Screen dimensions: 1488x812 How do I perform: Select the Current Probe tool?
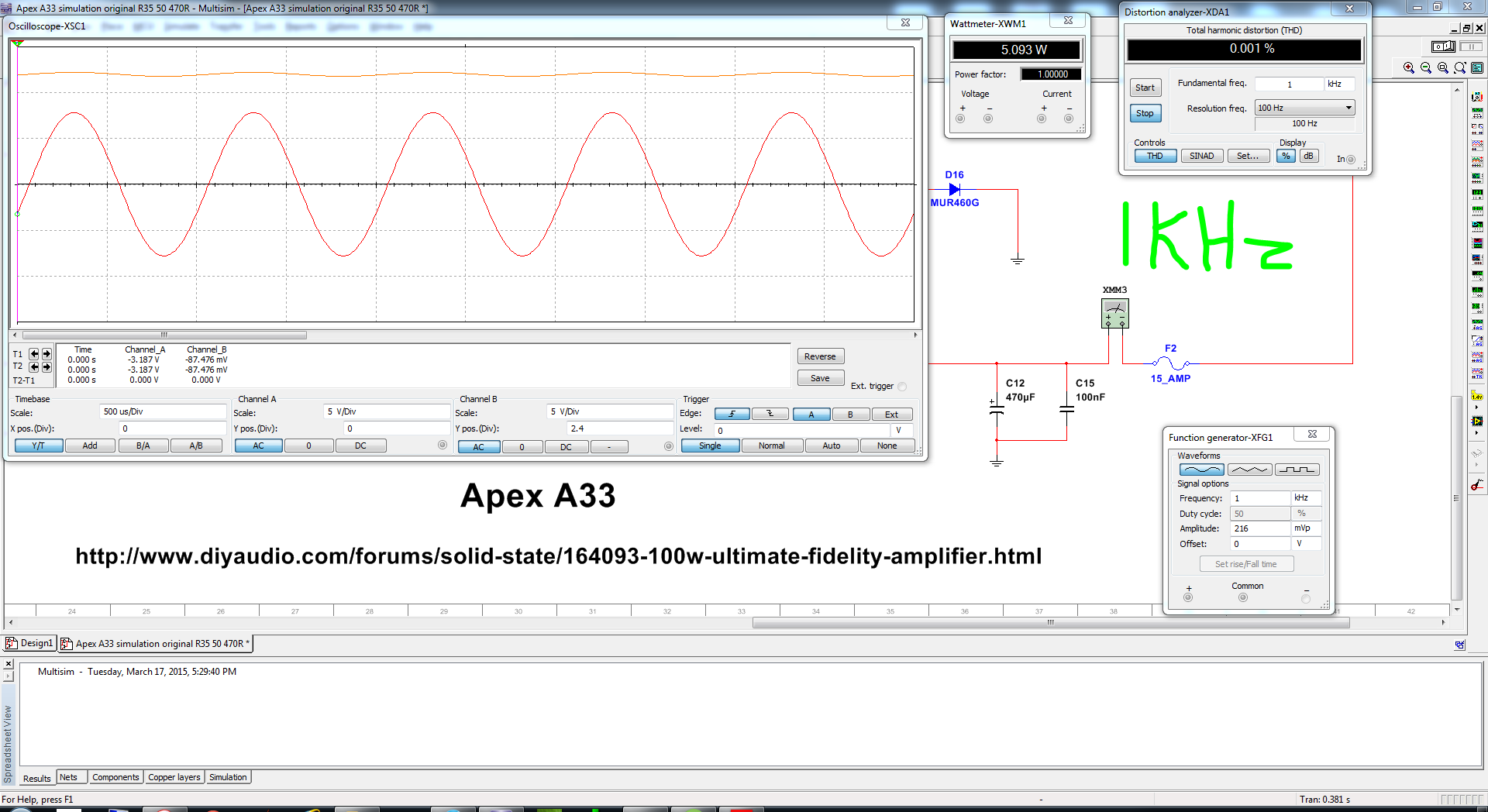[1477, 484]
